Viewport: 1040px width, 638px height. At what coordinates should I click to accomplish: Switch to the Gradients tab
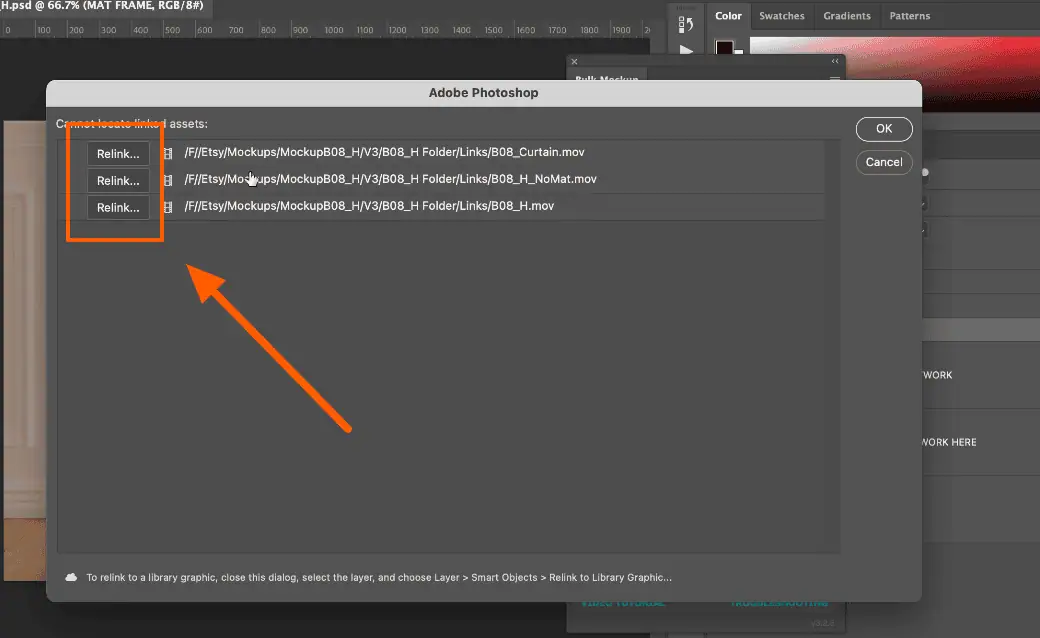pos(846,16)
